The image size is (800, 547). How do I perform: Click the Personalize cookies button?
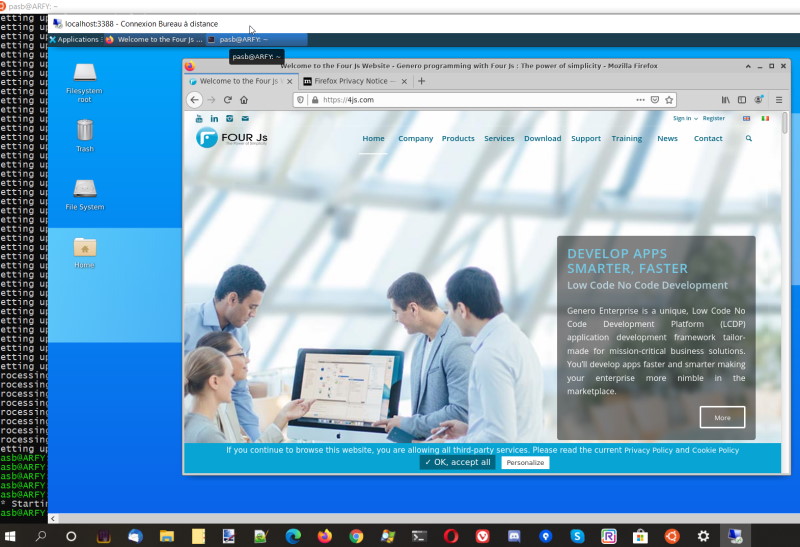pos(525,463)
